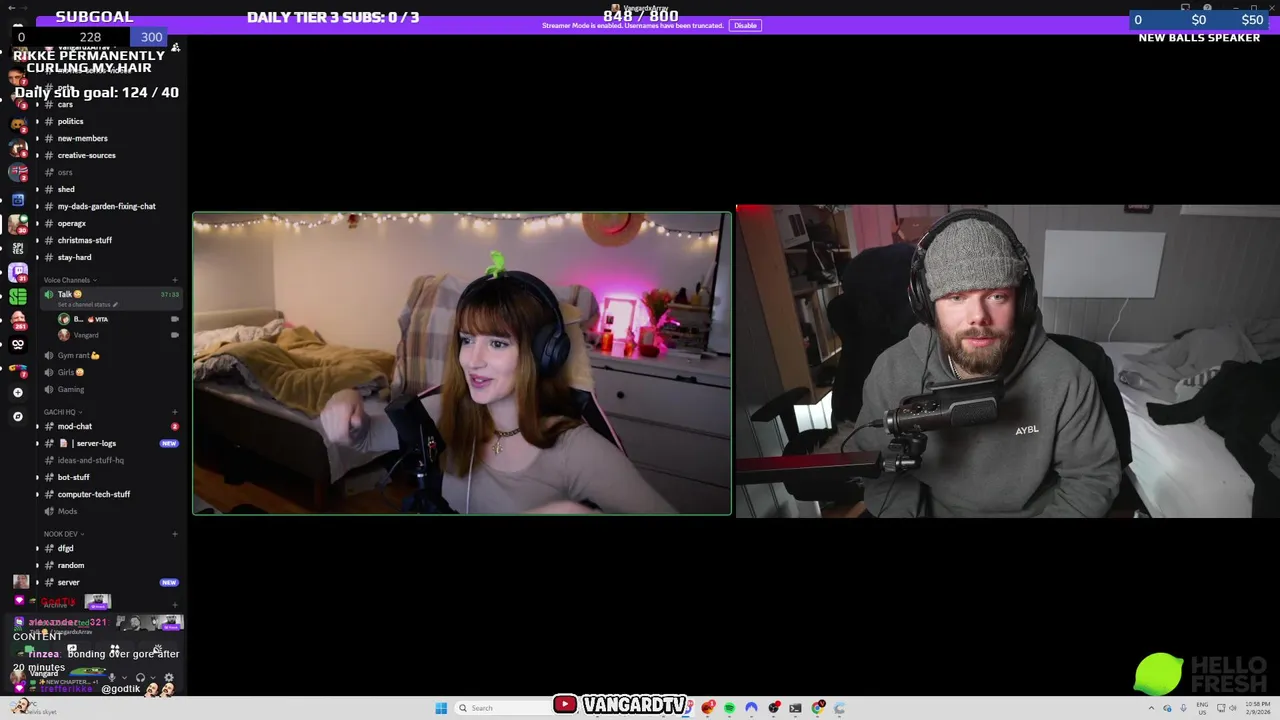
Task: Open the blue robot server icon
Action: tap(18, 200)
